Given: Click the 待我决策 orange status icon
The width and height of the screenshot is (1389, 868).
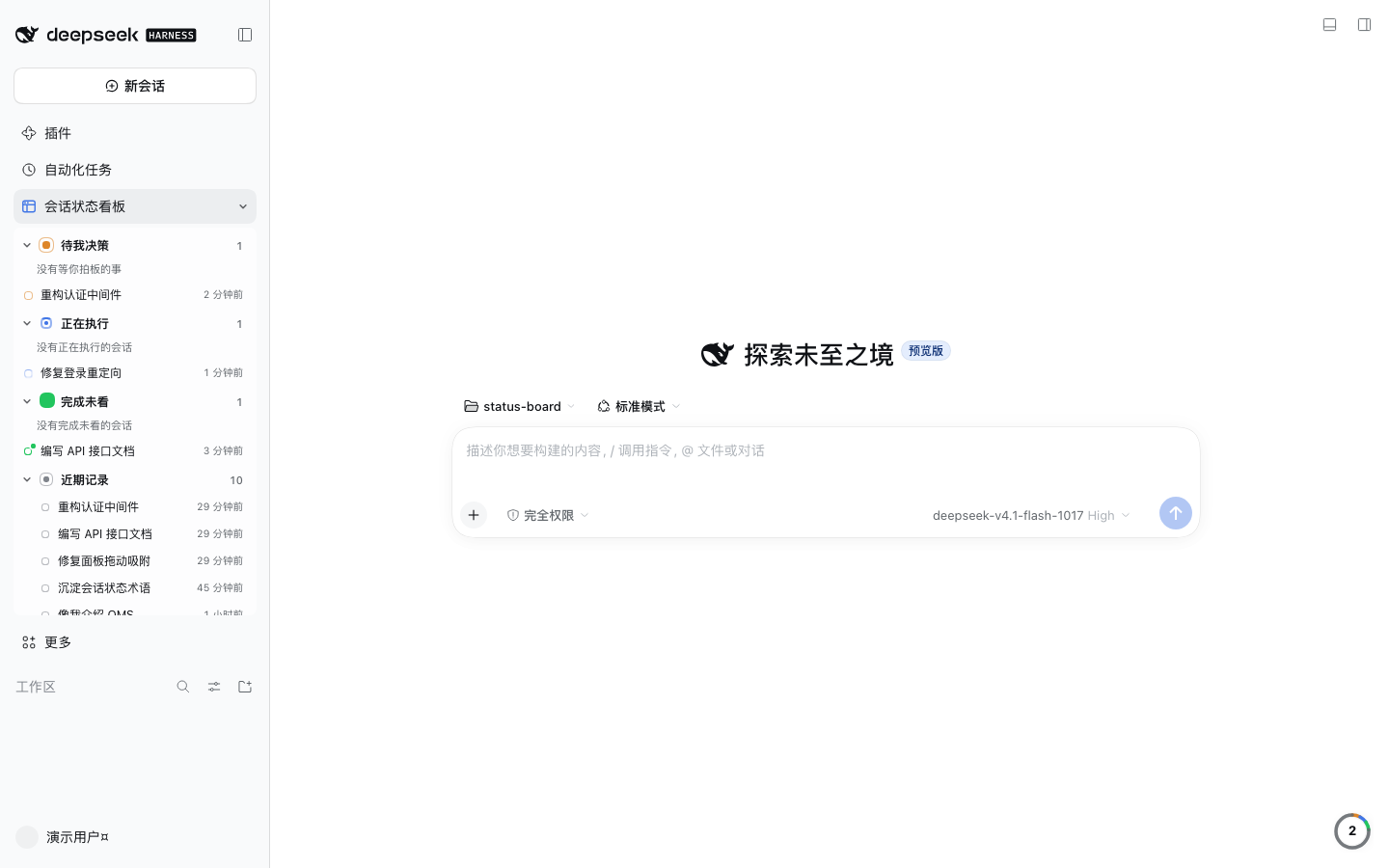Looking at the screenshot, I should point(46,245).
